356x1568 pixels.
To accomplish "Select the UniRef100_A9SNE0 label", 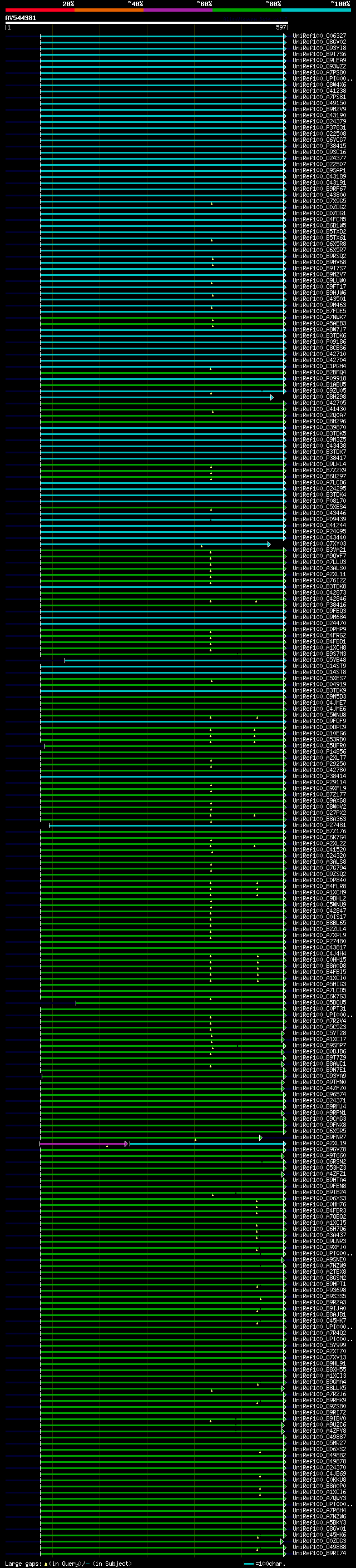I will [x=319, y=1260].
